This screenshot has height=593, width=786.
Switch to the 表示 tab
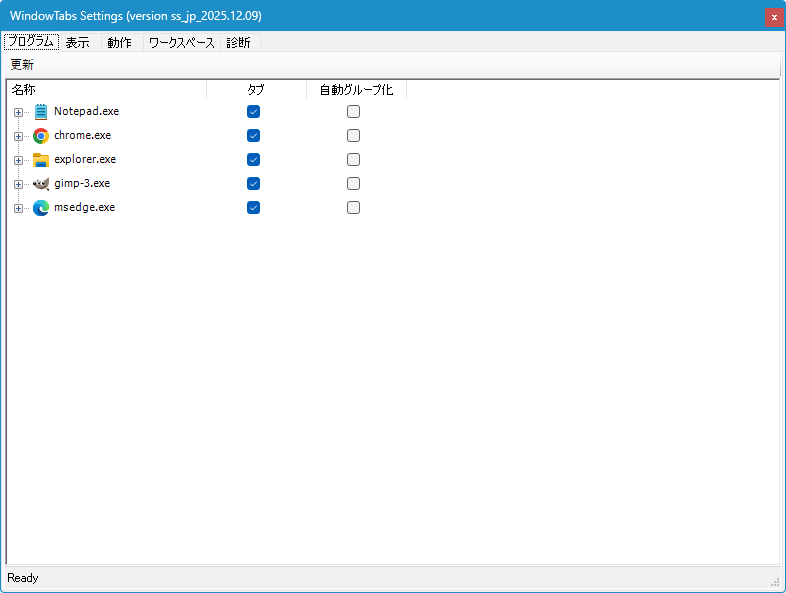click(78, 43)
